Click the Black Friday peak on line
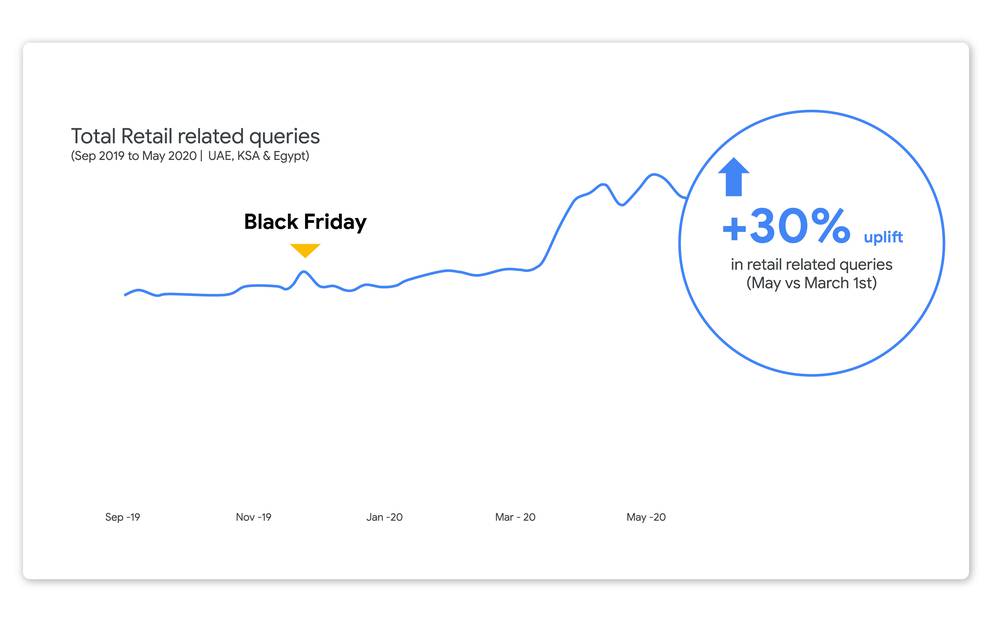This screenshot has width=1000, height=622. [304, 272]
